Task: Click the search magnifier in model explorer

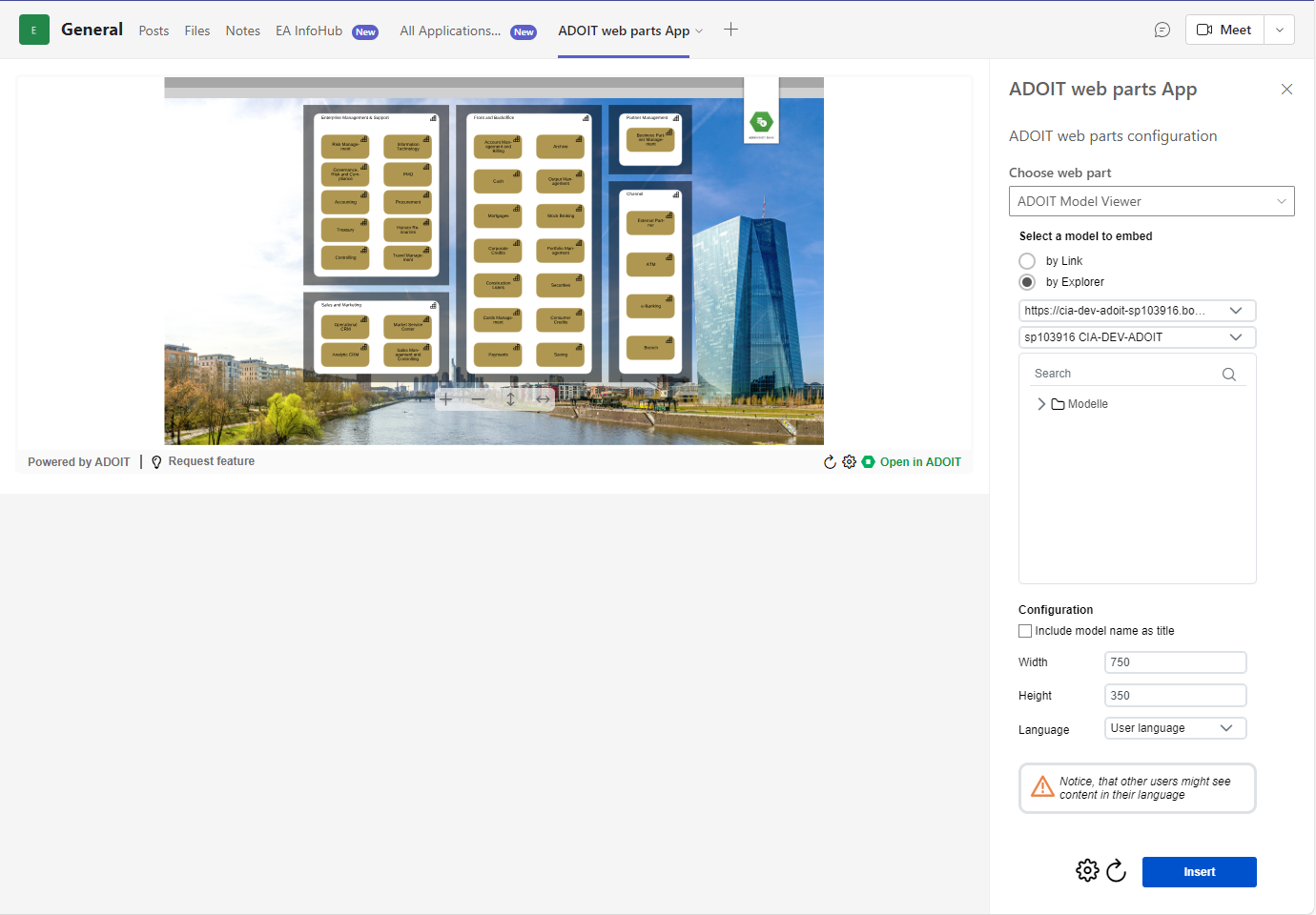Action: (1228, 375)
